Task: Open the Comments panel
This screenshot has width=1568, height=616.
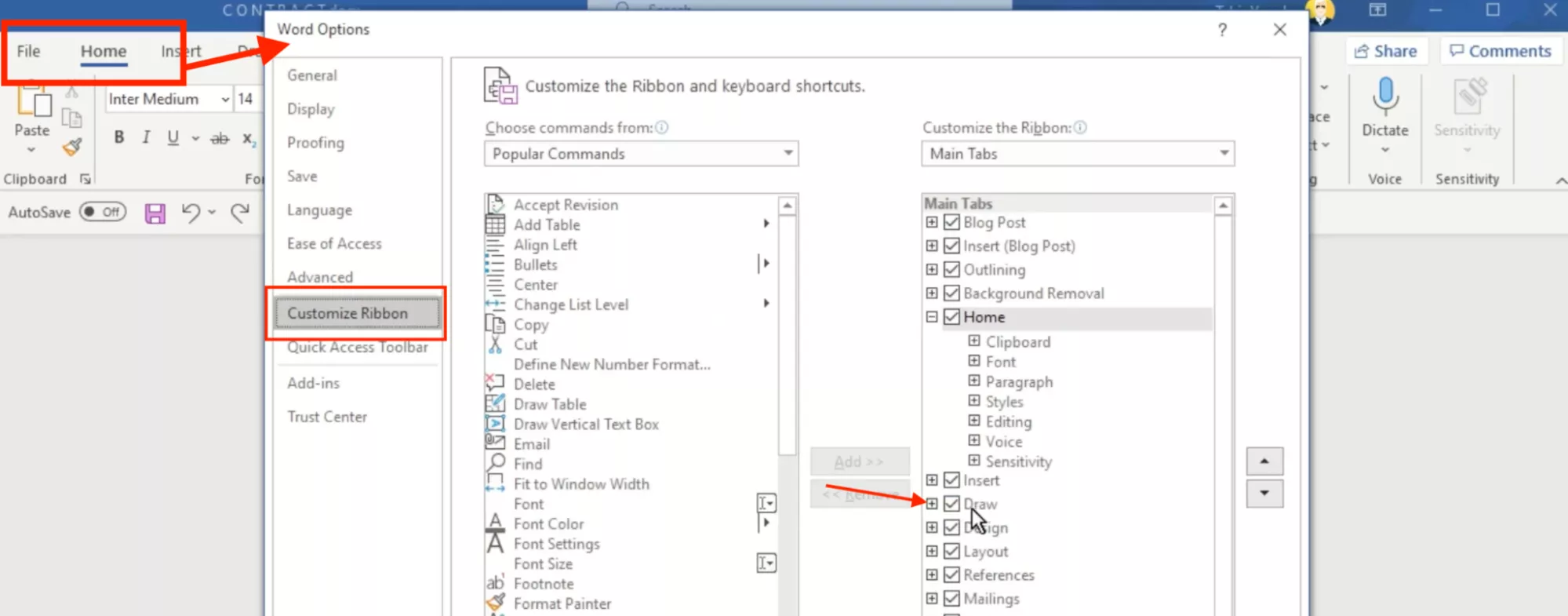Action: point(1501,50)
